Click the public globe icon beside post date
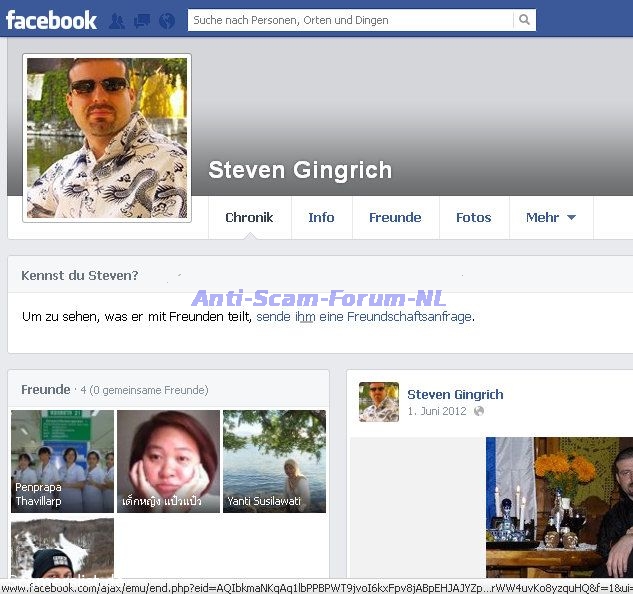633x594 pixels. [x=478, y=411]
